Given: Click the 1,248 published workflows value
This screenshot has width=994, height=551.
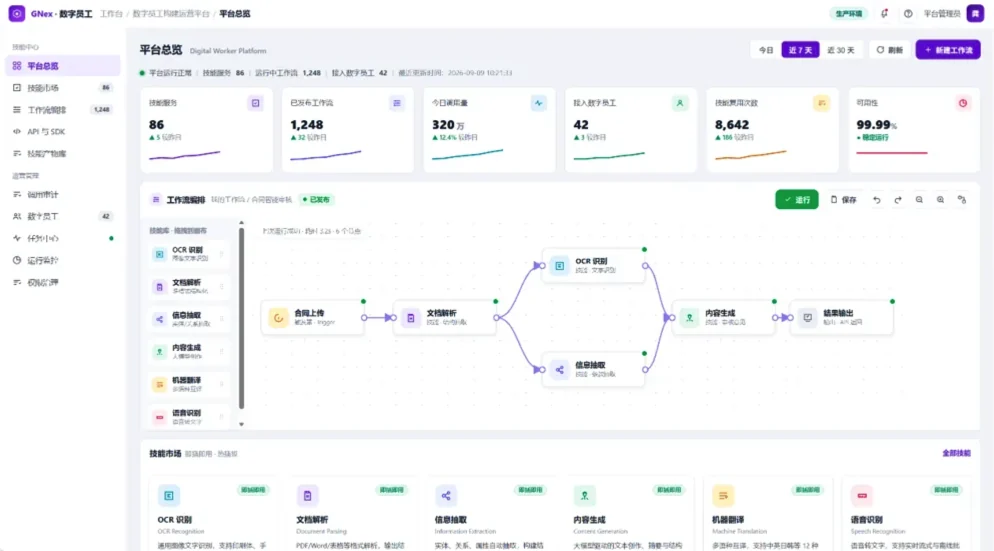Looking at the screenshot, I should pos(307,125).
